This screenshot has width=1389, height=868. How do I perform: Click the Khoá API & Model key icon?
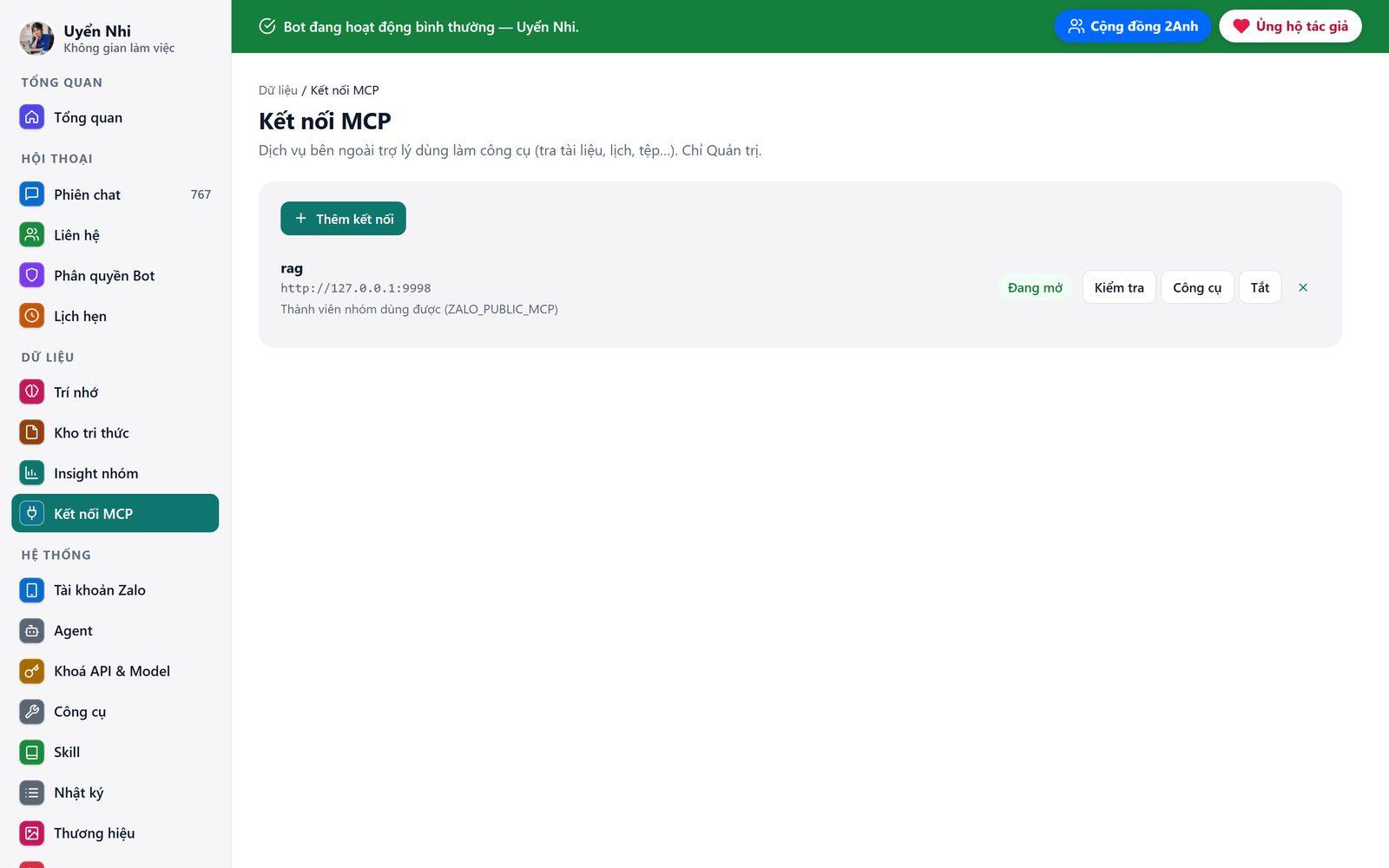pos(32,671)
